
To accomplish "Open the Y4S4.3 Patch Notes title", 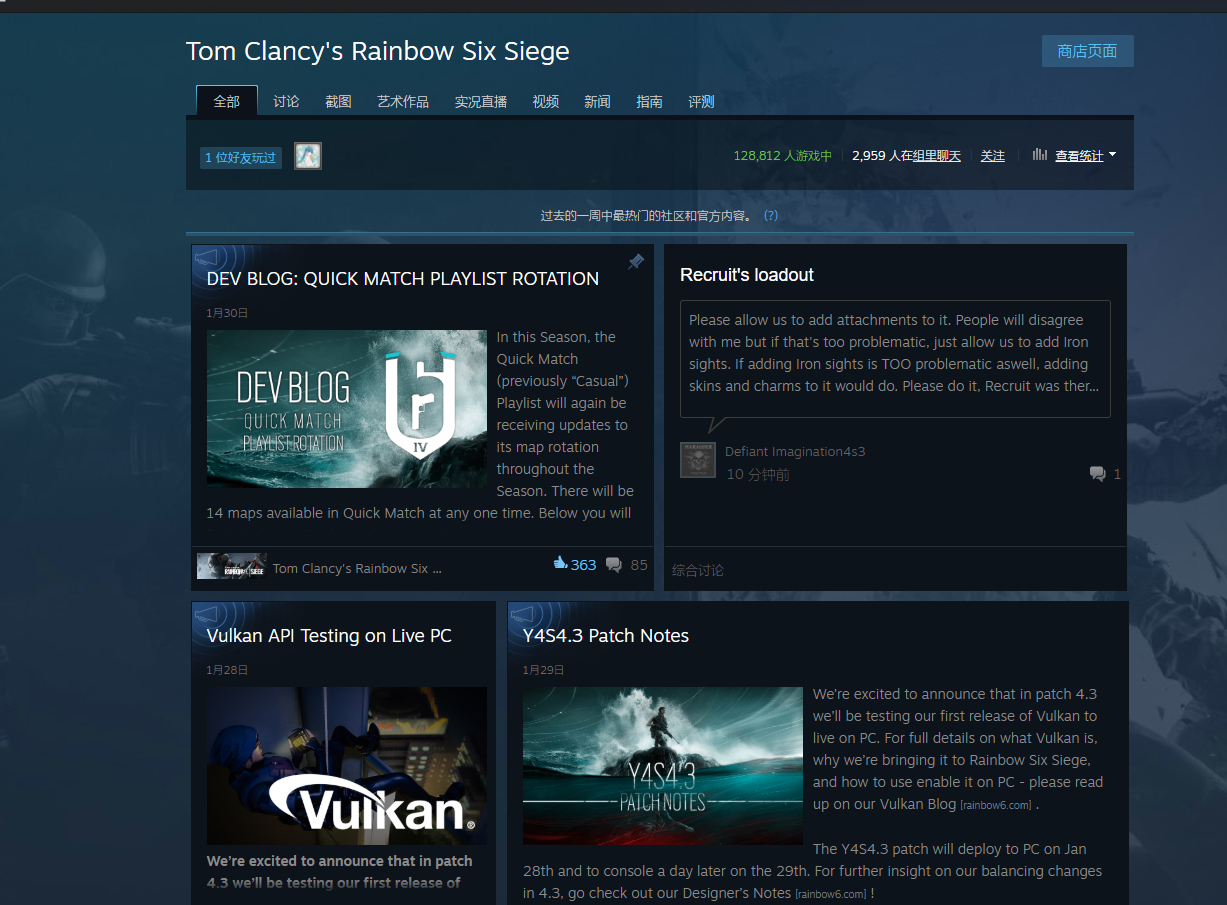I will 606,636.
